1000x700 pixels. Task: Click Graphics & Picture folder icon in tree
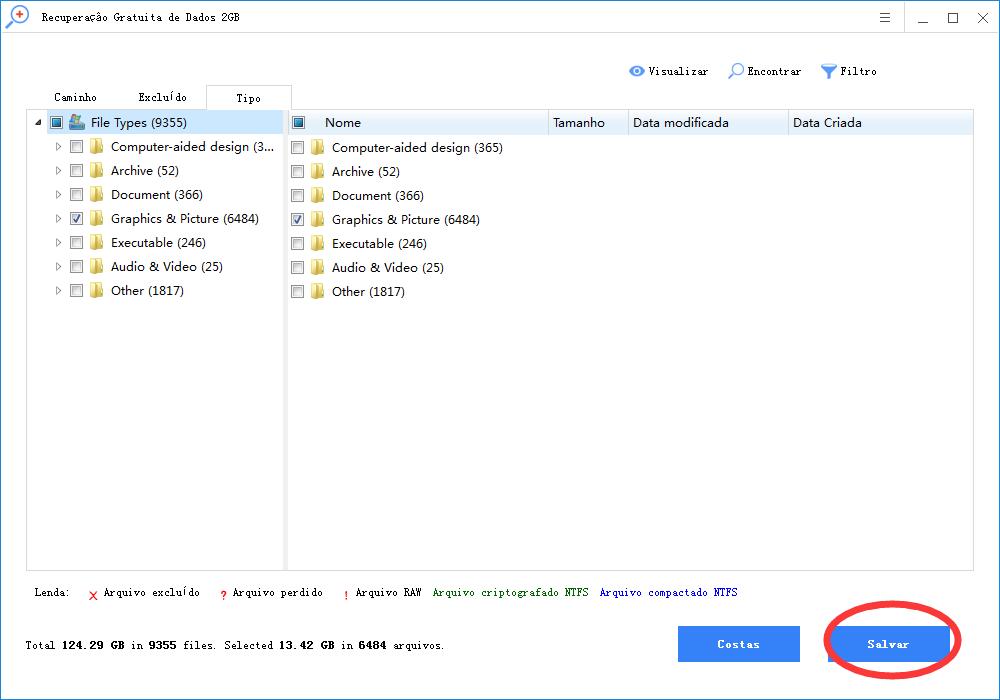point(97,219)
